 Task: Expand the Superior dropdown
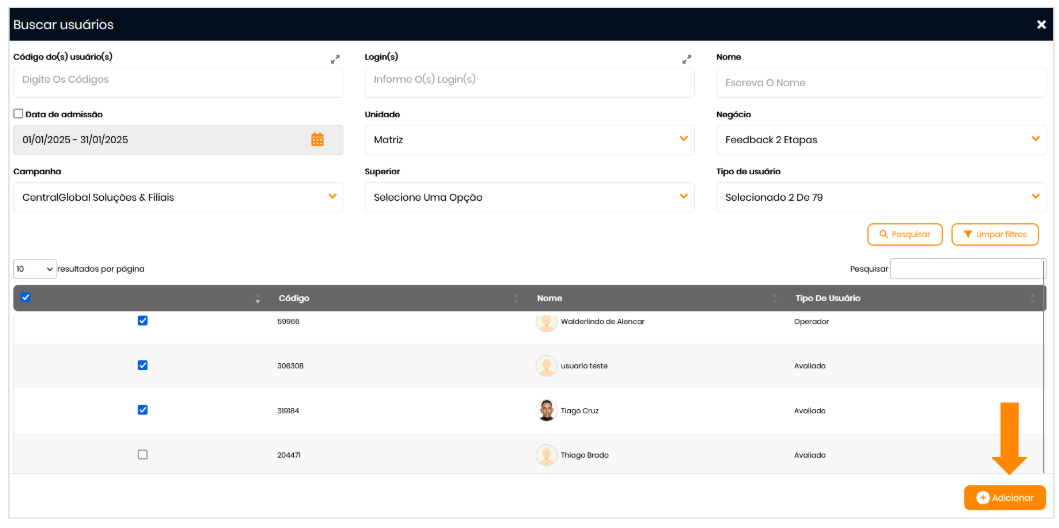pyautogui.click(x=529, y=197)
